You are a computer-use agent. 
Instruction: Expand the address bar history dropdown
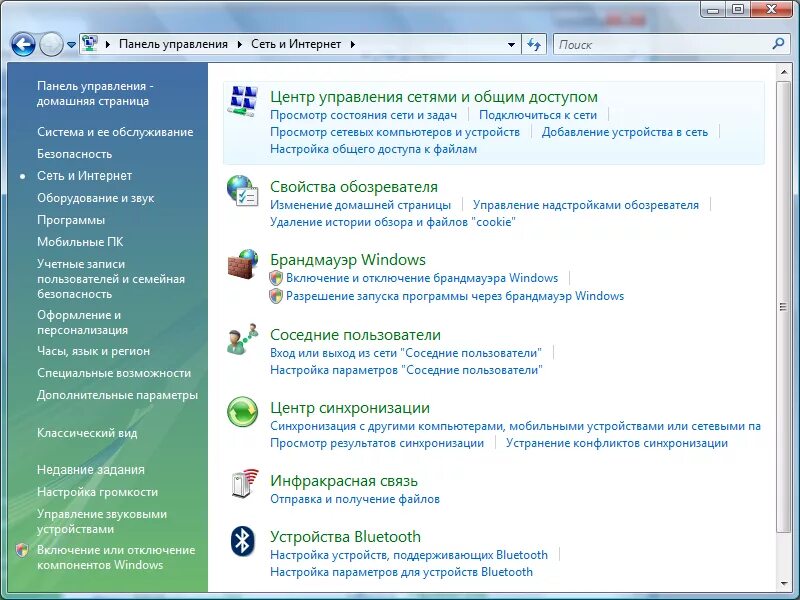pos(511,45)
